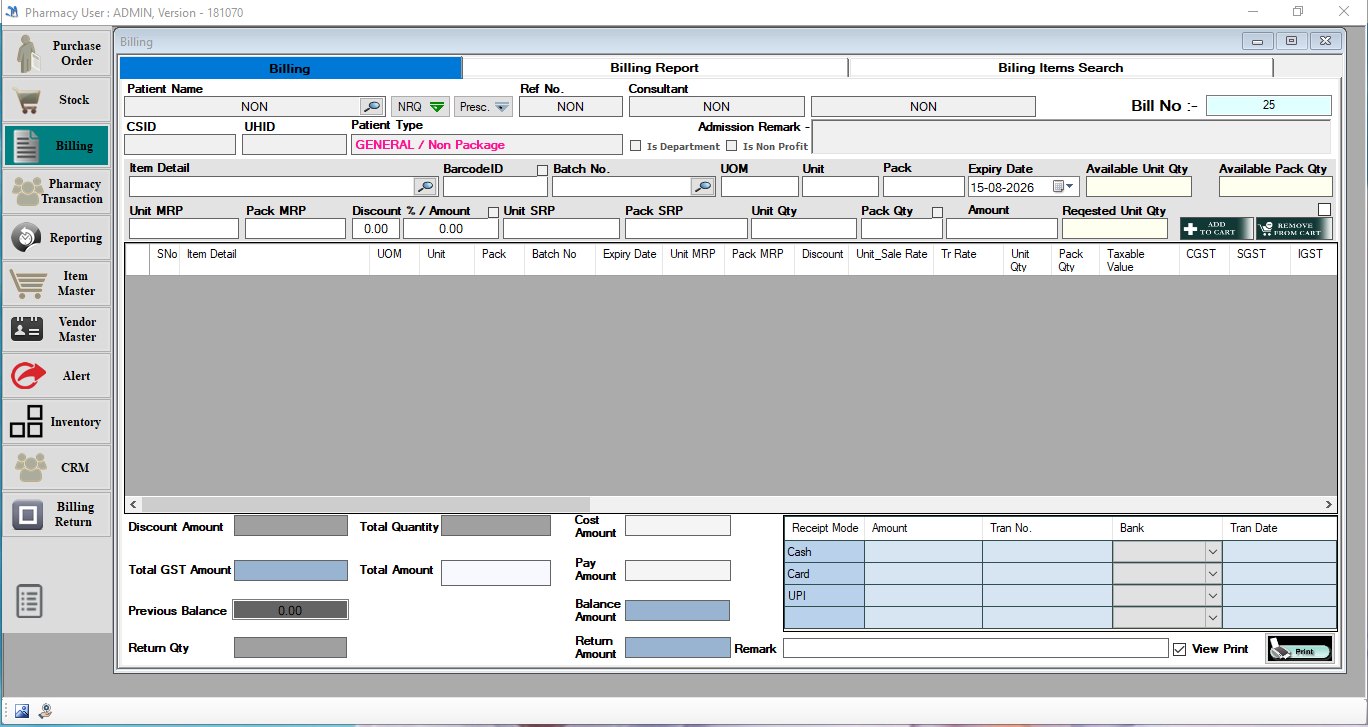This screenshot has width=1368, height=727.
Task: Enable the Is Department checkbox
Action: click(635, 146)
